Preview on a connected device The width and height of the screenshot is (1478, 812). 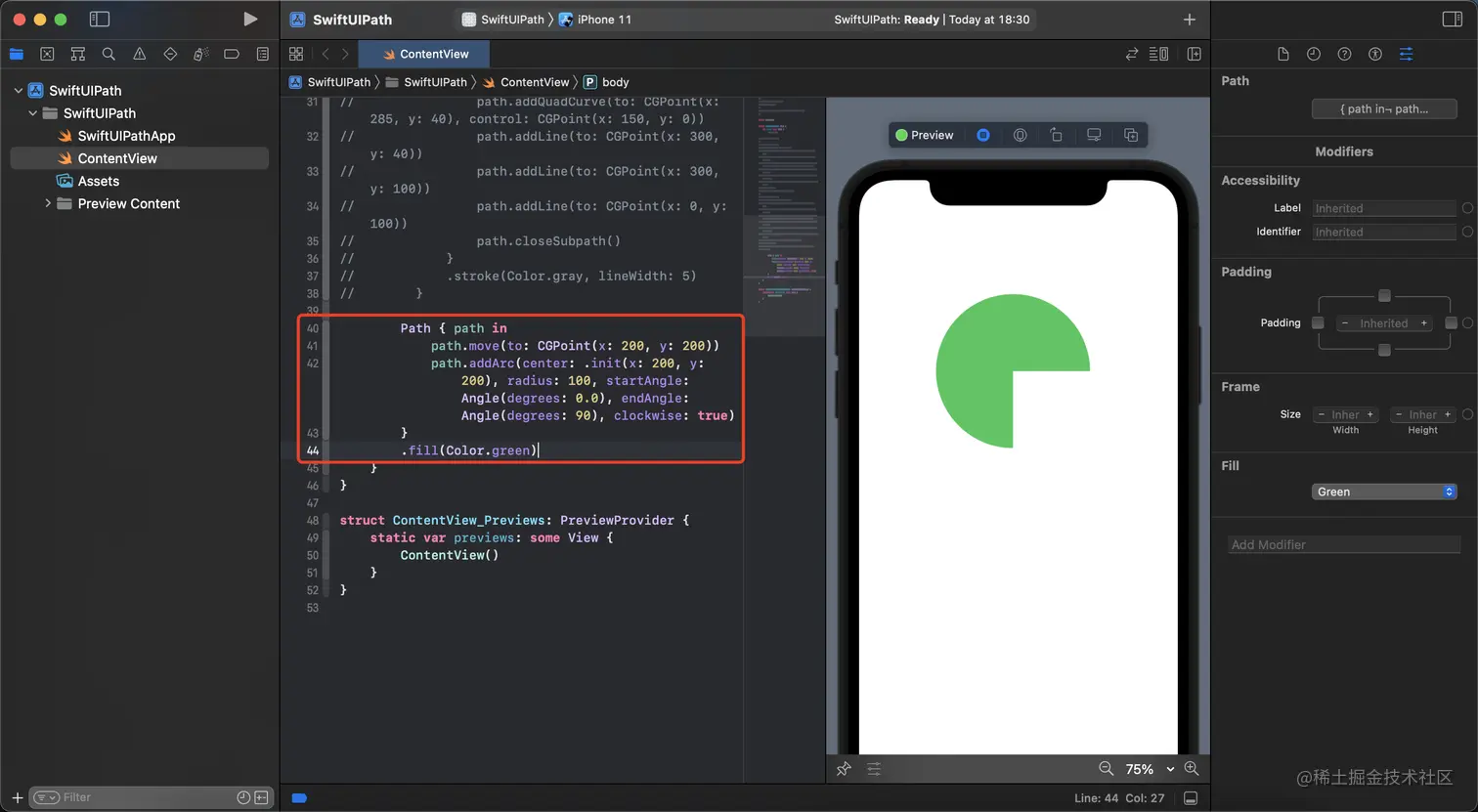point(1020,135)
